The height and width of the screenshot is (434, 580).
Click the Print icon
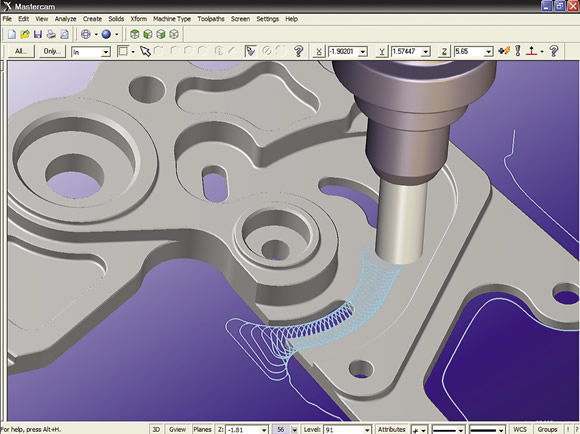point(51,34)
